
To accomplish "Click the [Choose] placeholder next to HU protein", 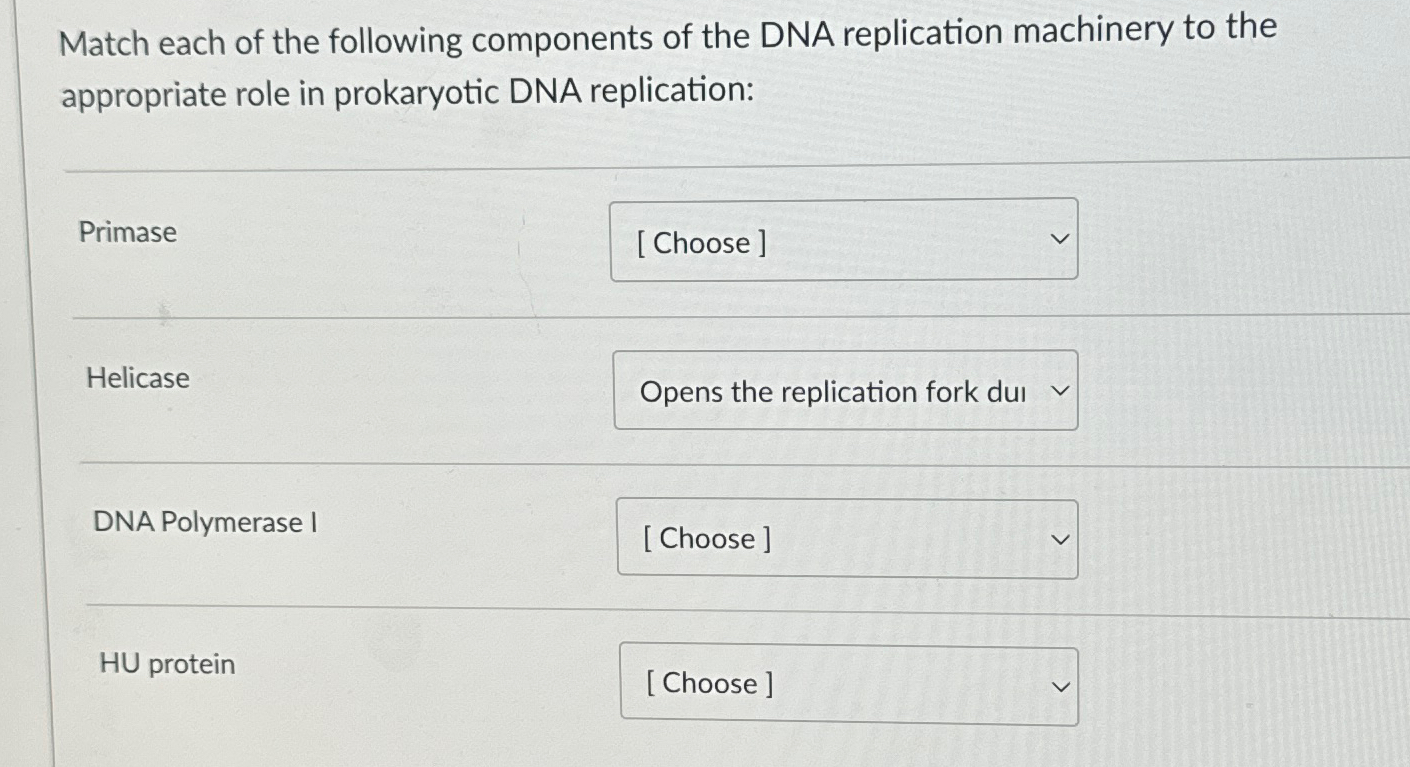I will (711, 684).
